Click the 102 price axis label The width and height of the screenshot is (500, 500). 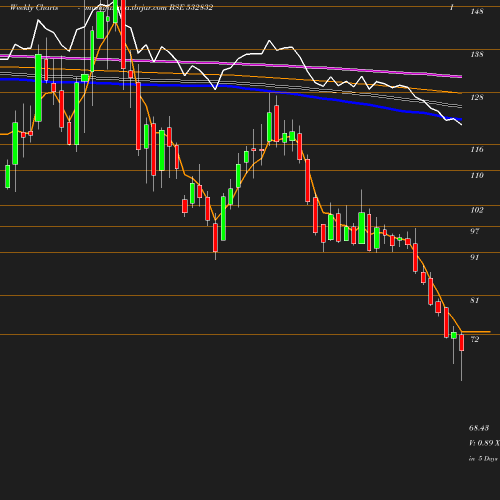click(x=477, y=210)
